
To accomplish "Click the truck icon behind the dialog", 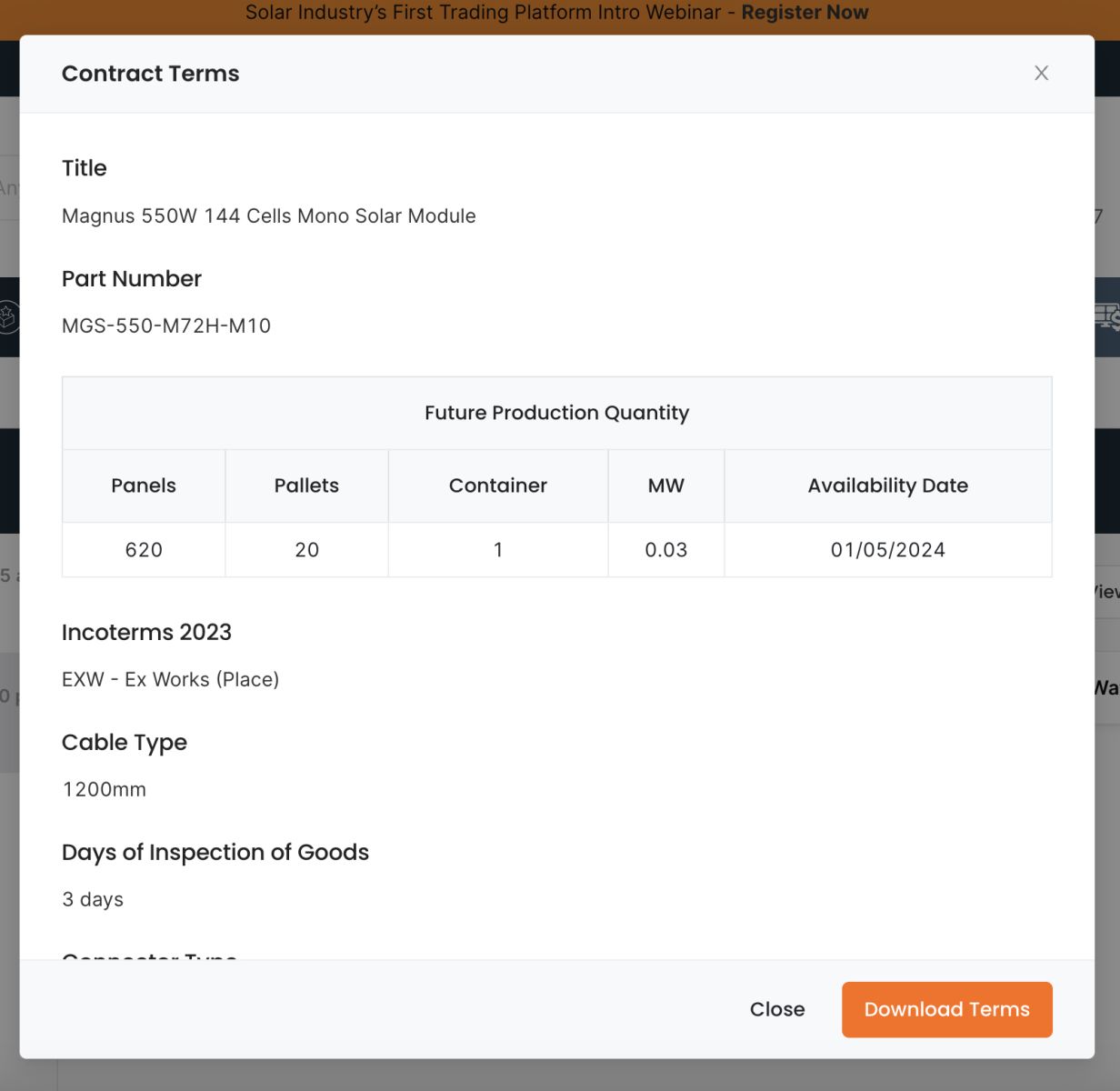I will tap(1108, 316).
